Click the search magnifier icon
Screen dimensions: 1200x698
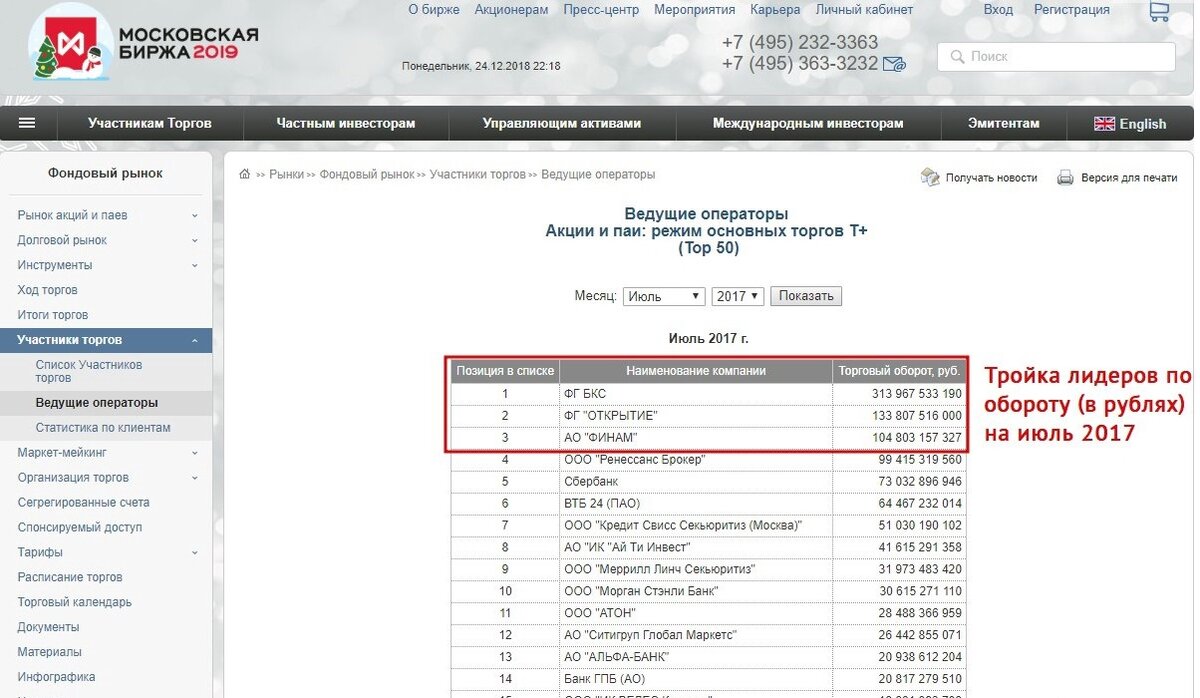(957, 57)
